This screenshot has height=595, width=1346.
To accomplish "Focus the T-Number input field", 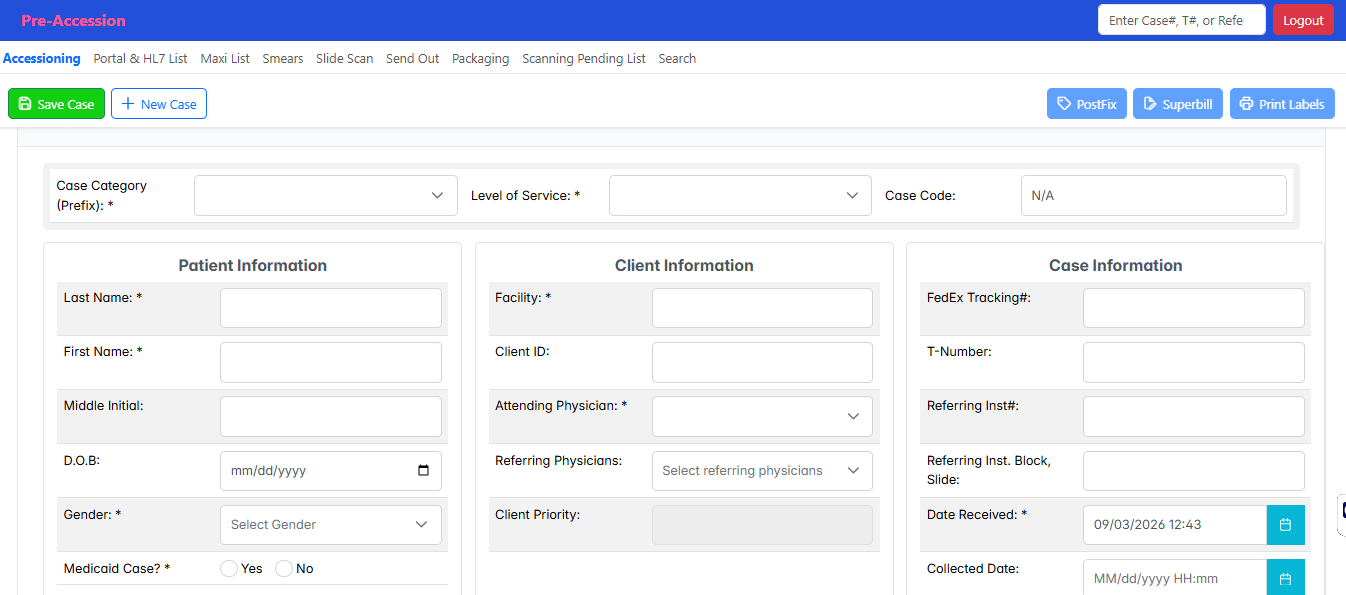I will (1194, 362).
